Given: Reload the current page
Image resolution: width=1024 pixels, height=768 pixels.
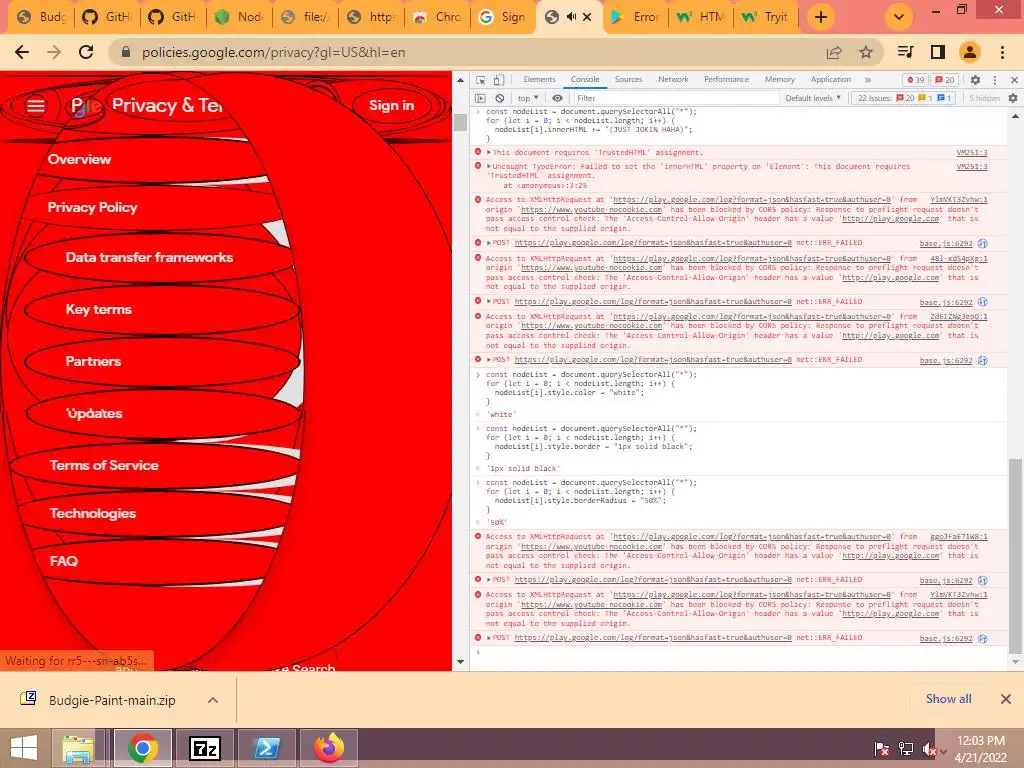Looking at the screenshot, I should click(x=86, y=52).
